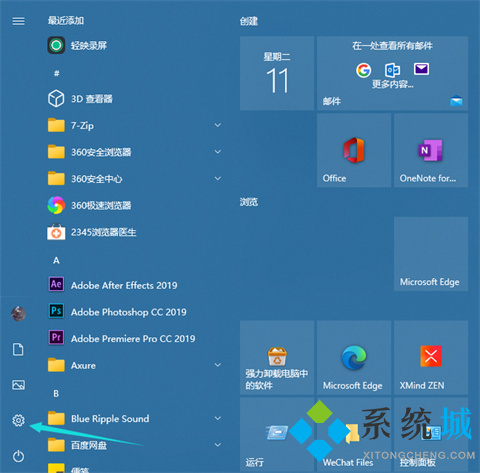Click the 浏览 tile group heading
480x473 pixels.
click(x=249, y=202)
